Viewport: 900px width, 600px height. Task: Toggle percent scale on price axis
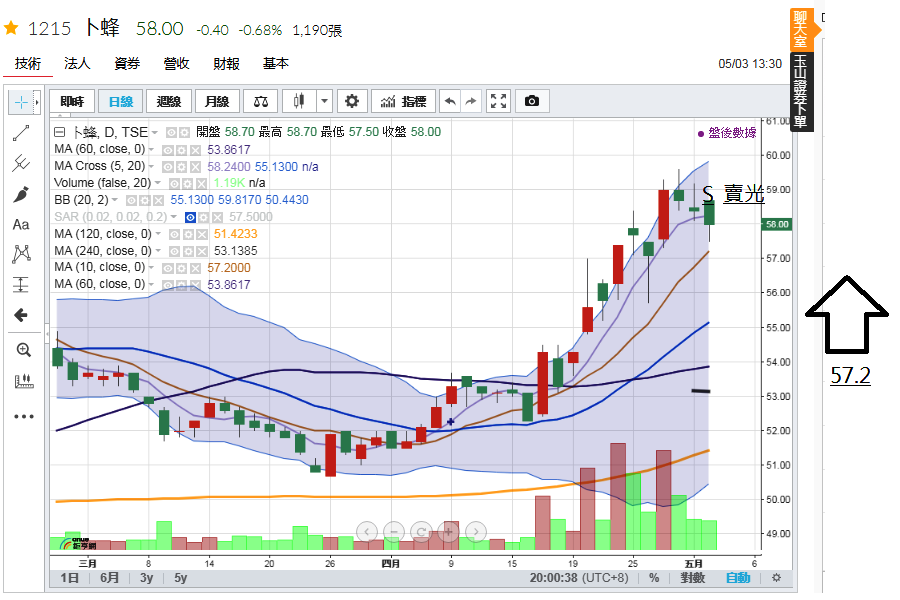(x=653, y=578)
